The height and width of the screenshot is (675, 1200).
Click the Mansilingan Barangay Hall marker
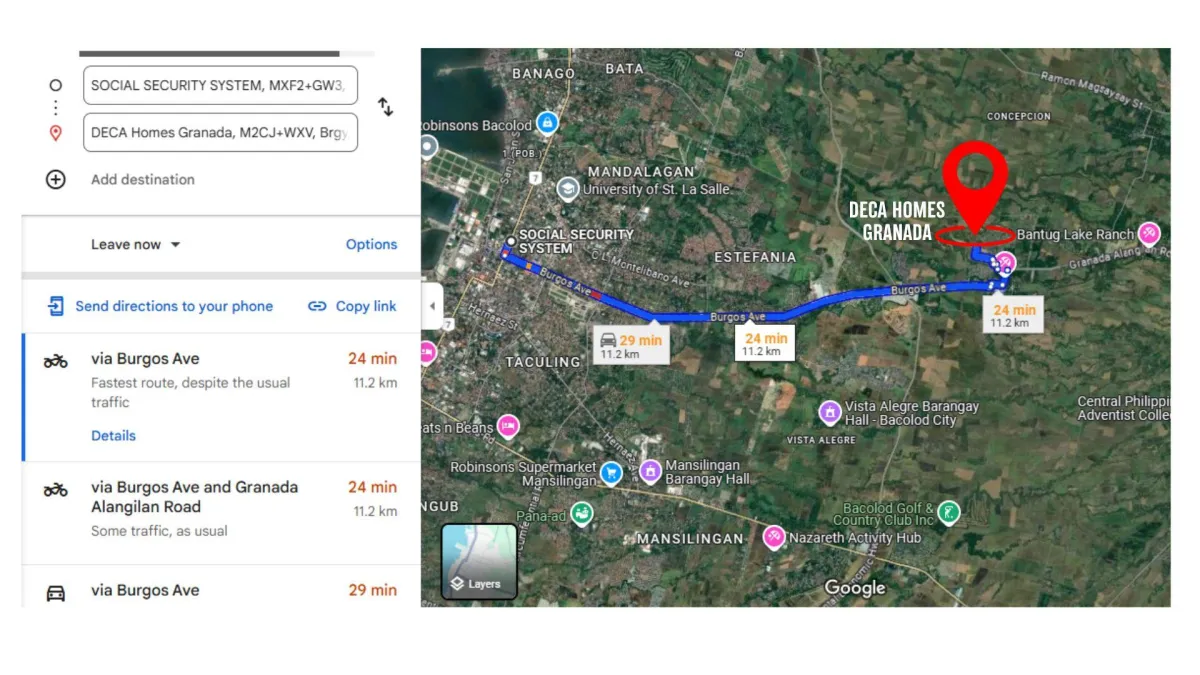[651, 470]
